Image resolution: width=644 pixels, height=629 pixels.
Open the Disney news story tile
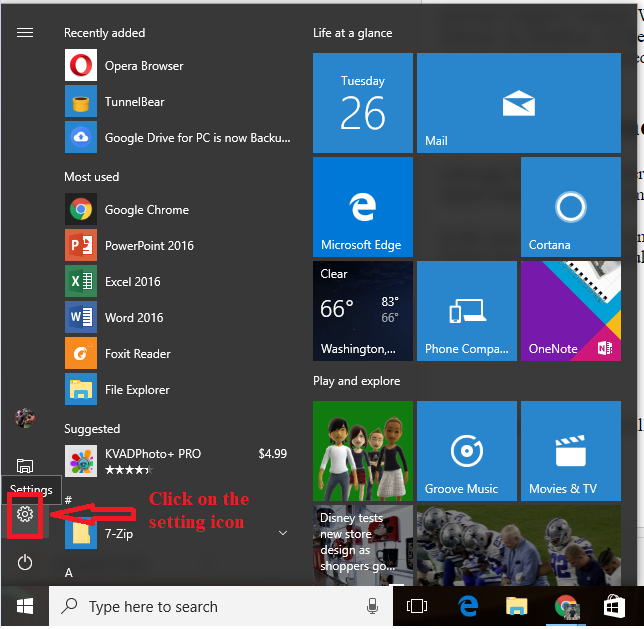(x=363, y=546)
